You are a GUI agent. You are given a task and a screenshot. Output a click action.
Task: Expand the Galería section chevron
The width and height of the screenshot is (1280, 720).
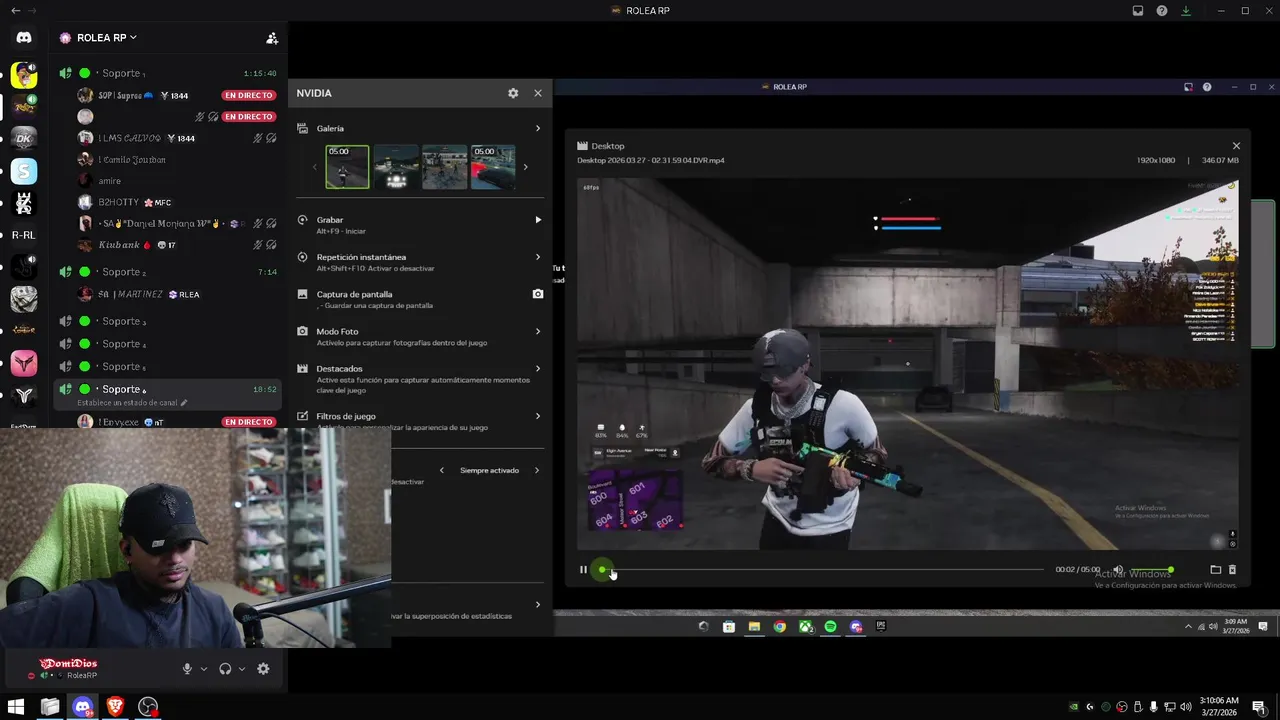pyautogui.click(x=537, y=128)
